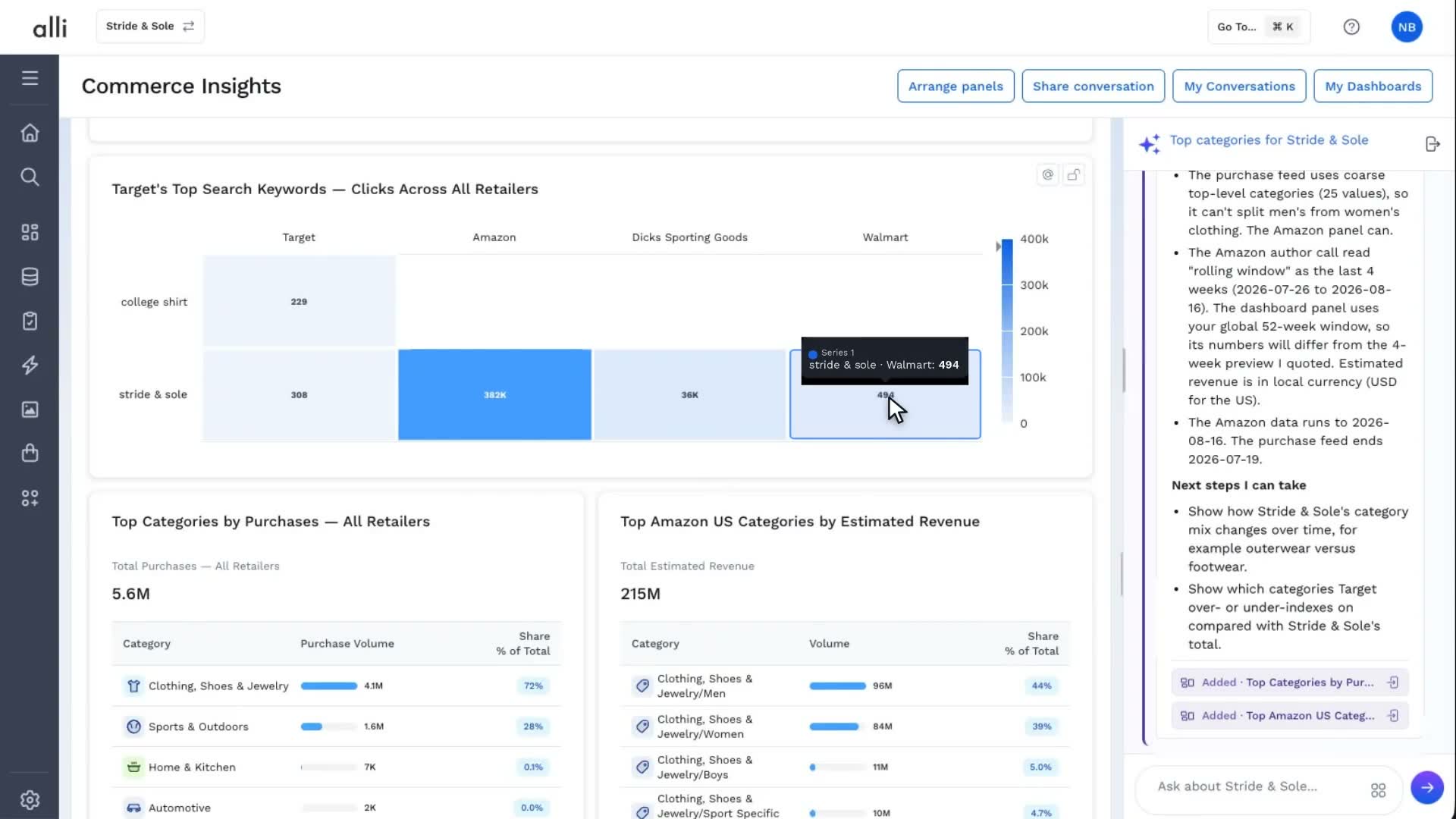Open the Go To command search

point(1258,27)
